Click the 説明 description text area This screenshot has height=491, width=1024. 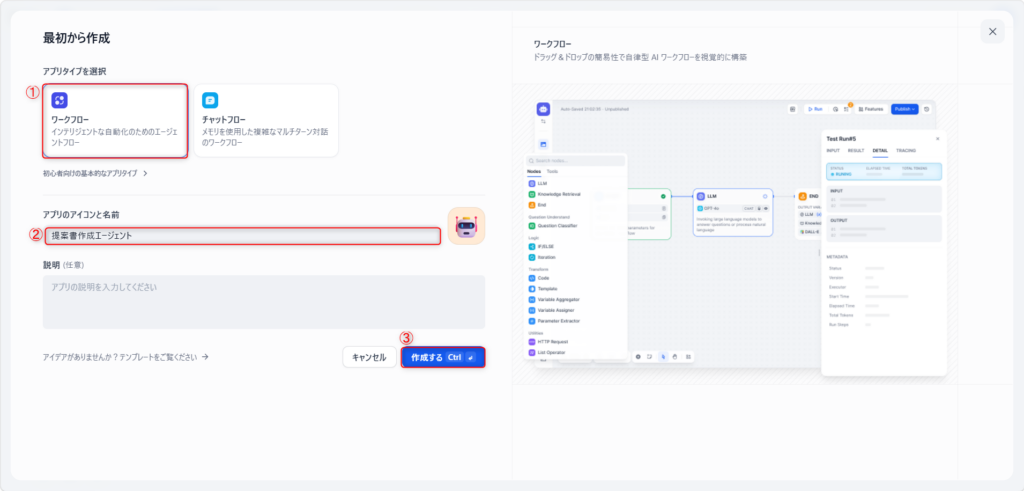pyautogui.click(x=263, y=302)
